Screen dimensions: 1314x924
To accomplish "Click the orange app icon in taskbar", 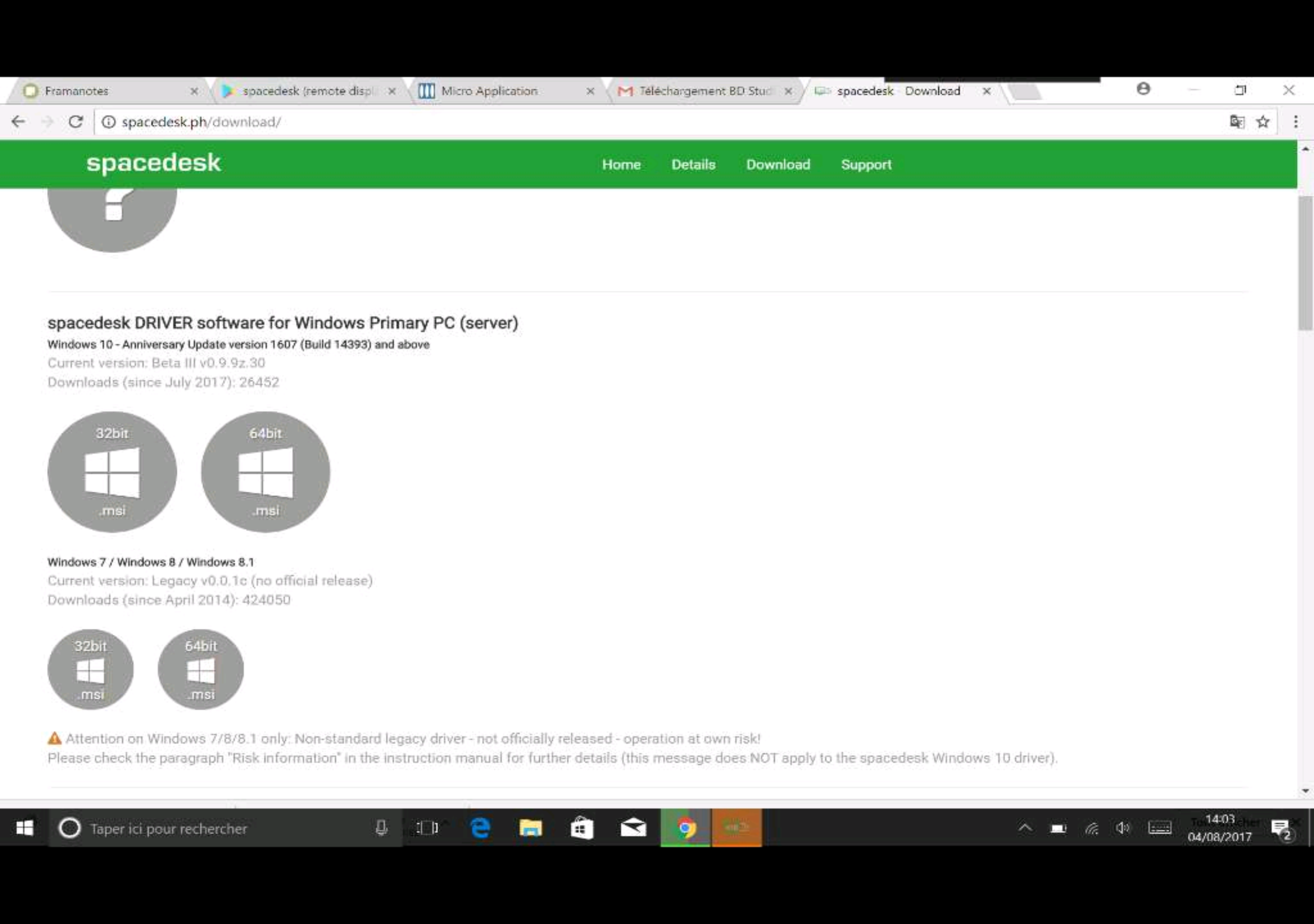I will pyautogui.click(x=737, y=828).
